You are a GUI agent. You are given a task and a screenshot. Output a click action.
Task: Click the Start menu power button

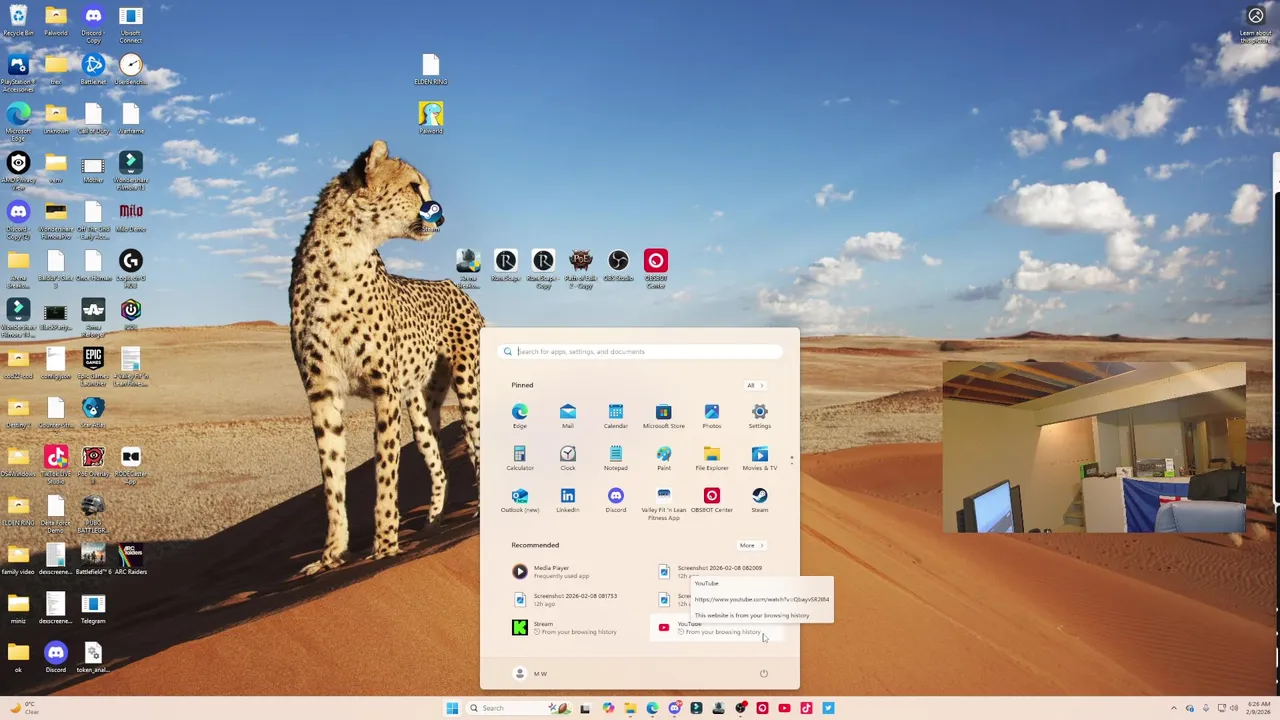click(x=763, y=673)
